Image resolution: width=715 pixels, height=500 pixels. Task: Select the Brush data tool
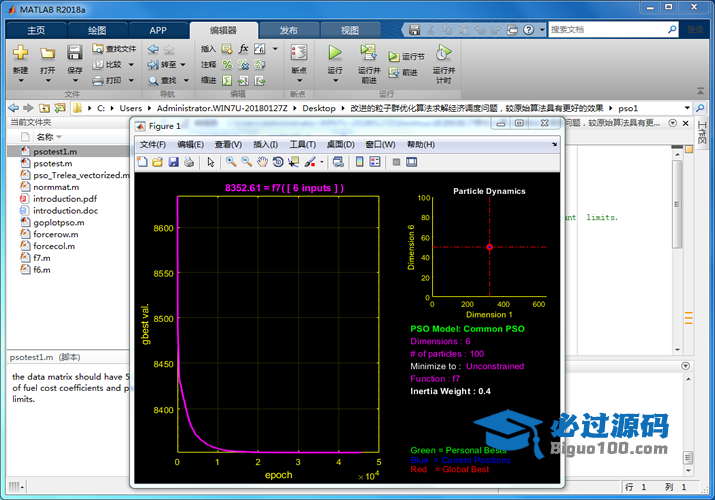[310, 162]
